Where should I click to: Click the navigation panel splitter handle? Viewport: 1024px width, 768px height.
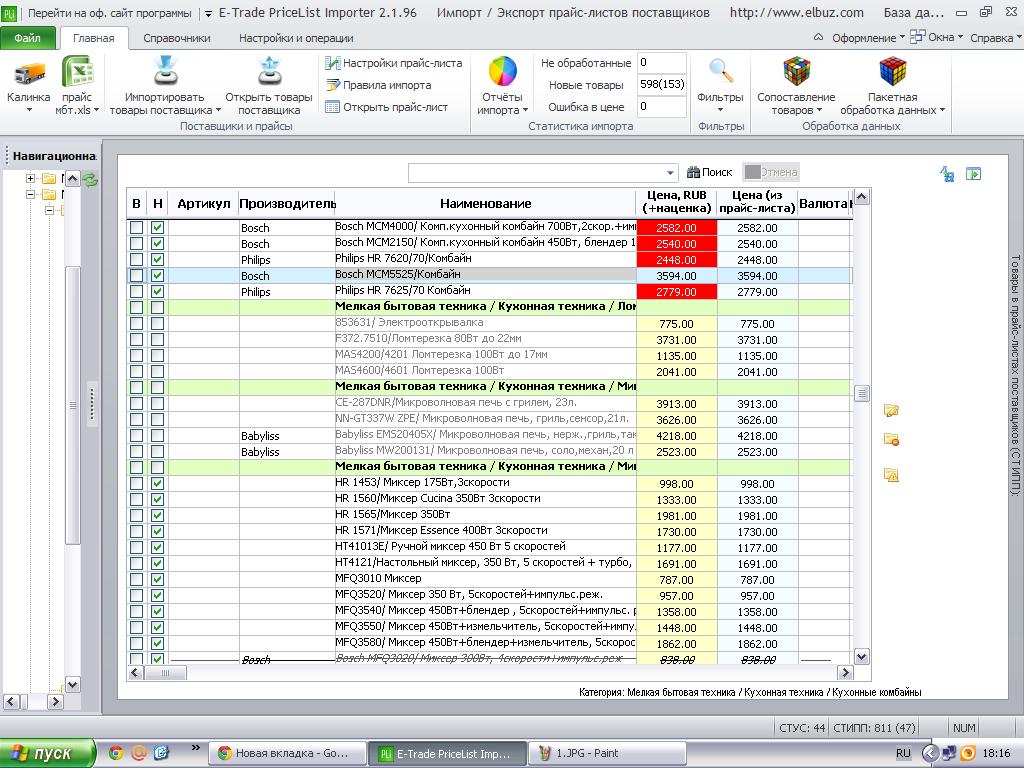[x=92, y=404]
